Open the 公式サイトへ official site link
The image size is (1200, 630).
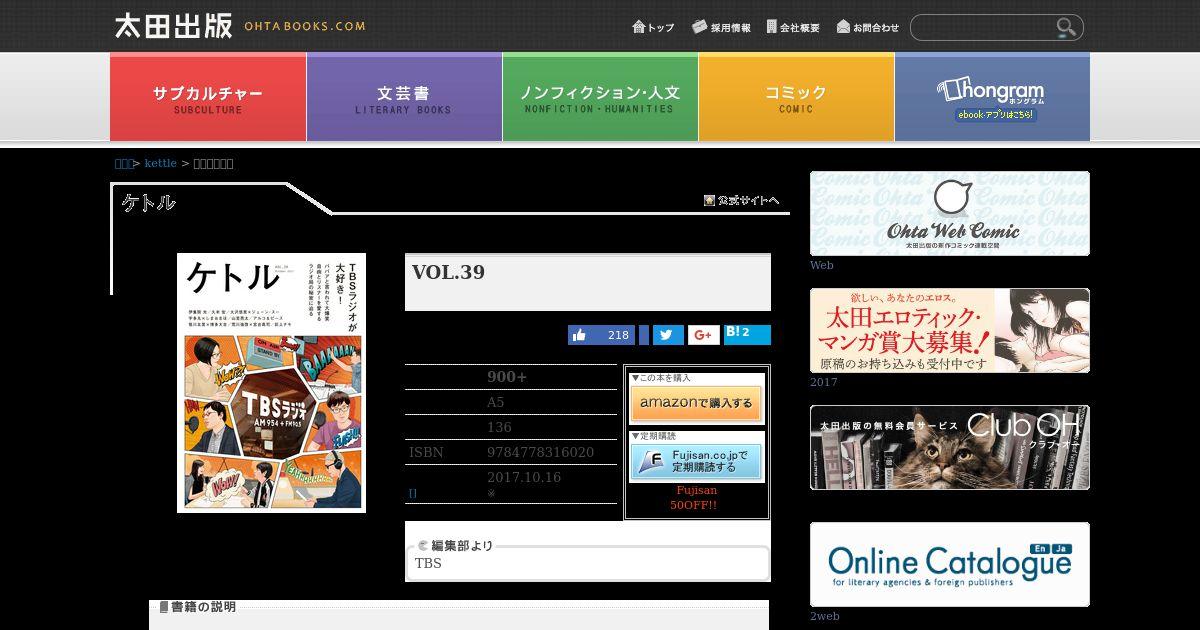pyautogui.click(x=741, y=200)
